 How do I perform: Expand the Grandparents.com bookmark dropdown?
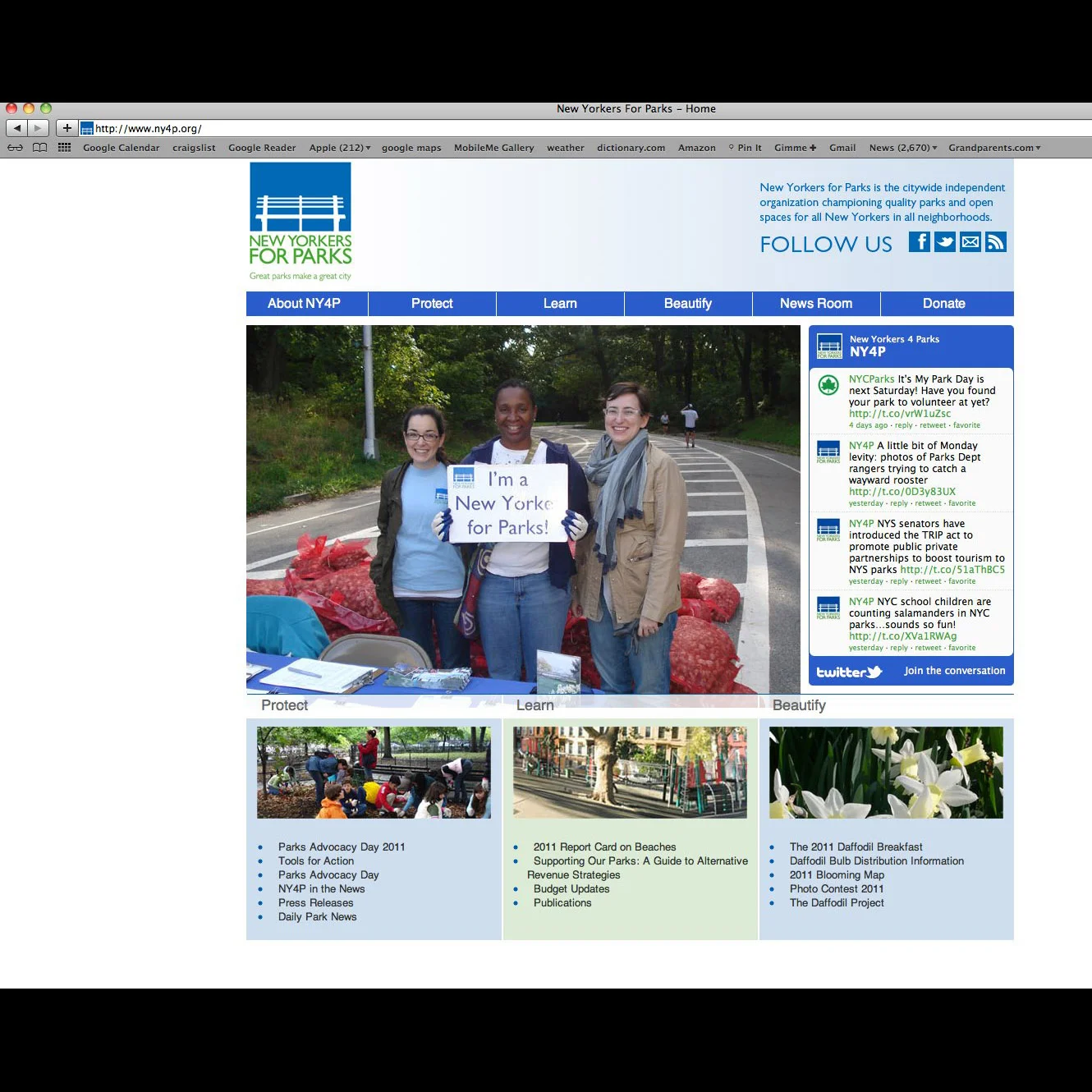click(994, 148)
